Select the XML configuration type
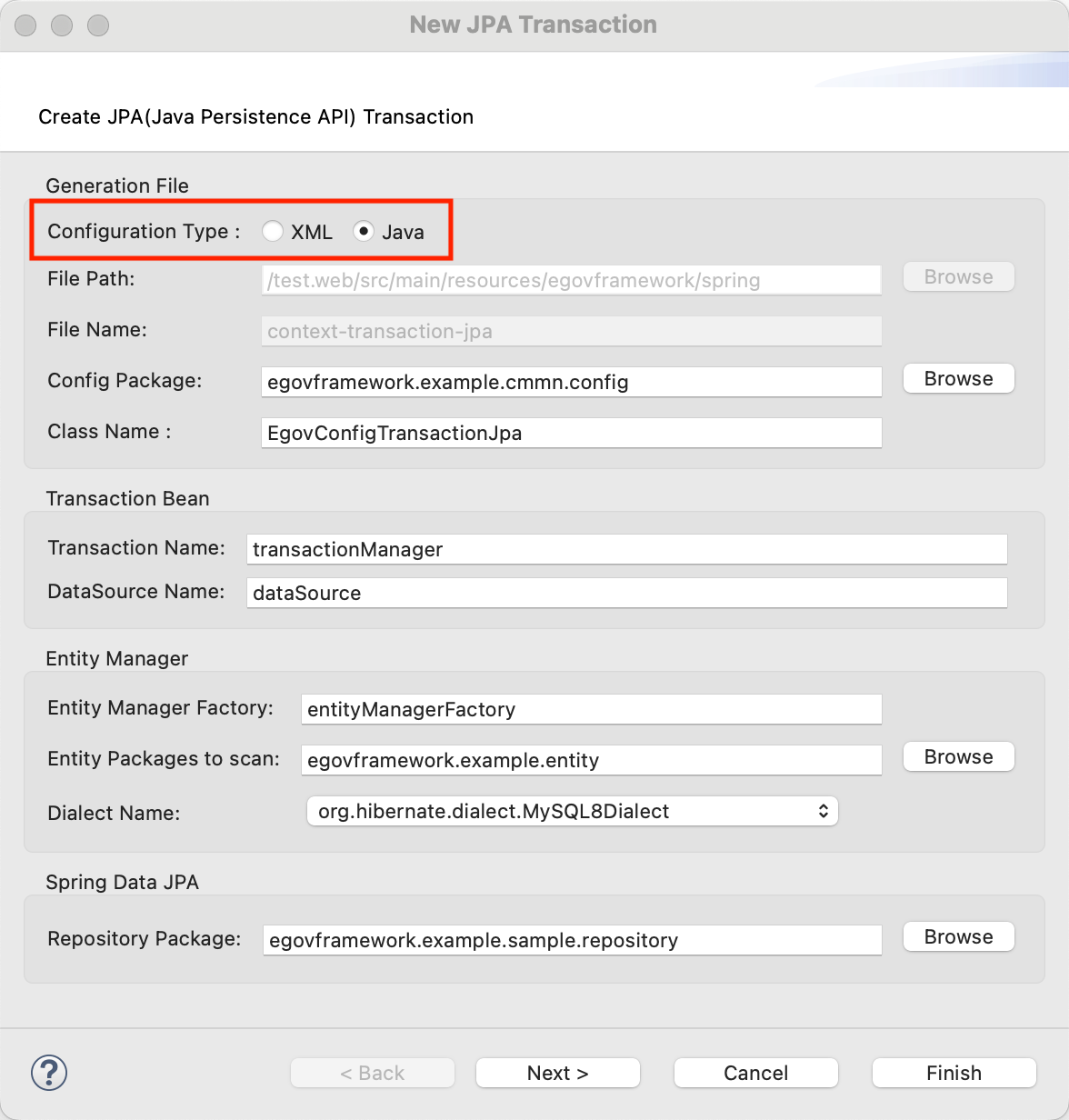The width and height of the screenshot is (1069, 1120). [x=273, y=232]
